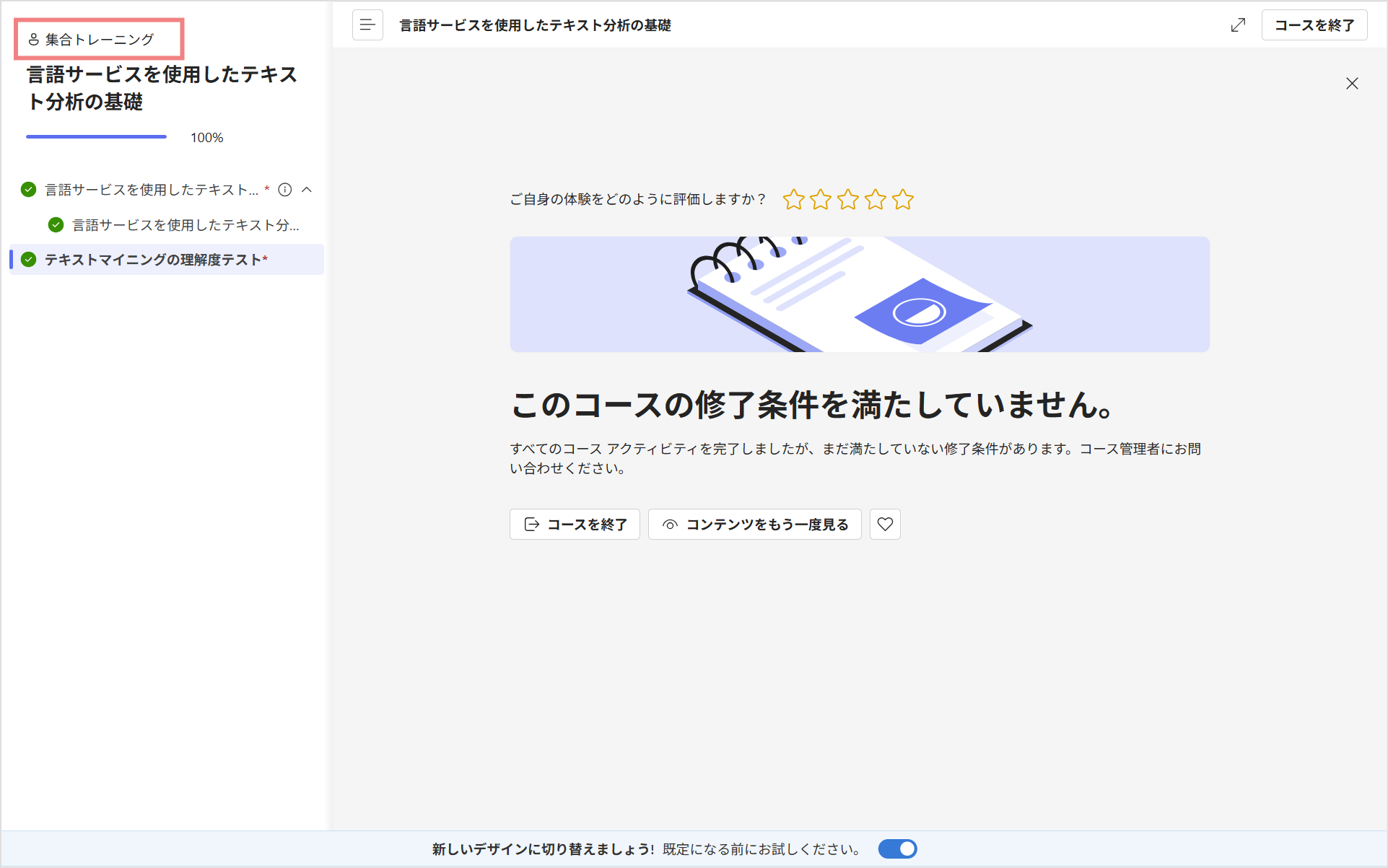Open the sub-item 言語サービスを使用したテキスト分...
The image size is (1388, 868).
point(185,225)
